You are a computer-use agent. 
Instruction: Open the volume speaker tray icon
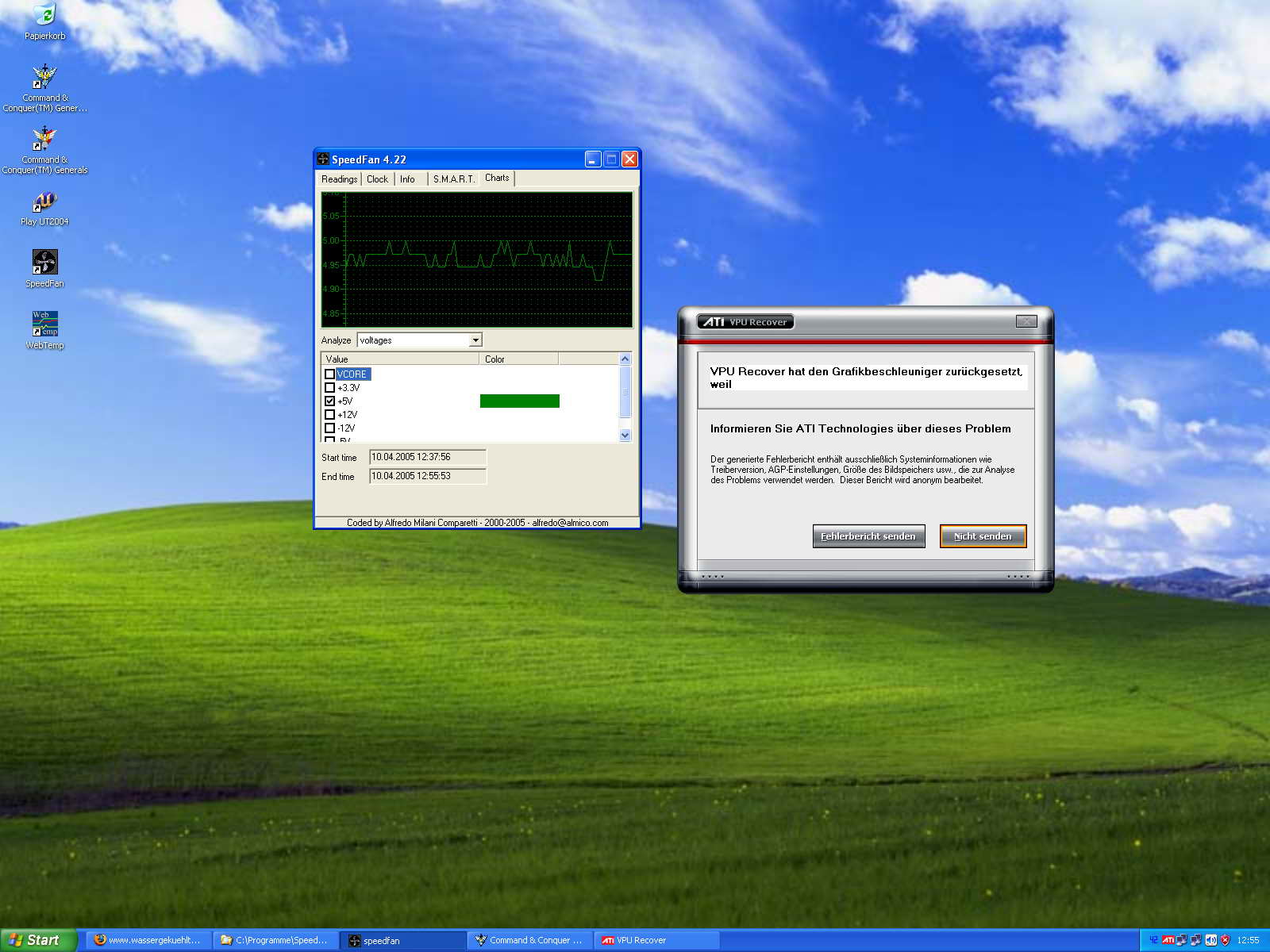pos(1210,940)
